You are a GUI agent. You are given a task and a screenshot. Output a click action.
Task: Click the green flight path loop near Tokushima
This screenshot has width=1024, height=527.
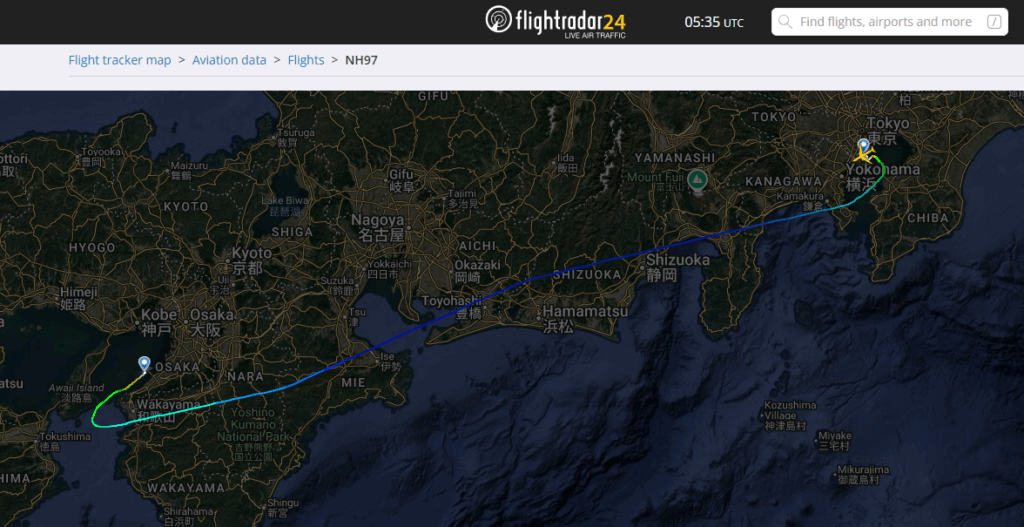tap(97, 411)
